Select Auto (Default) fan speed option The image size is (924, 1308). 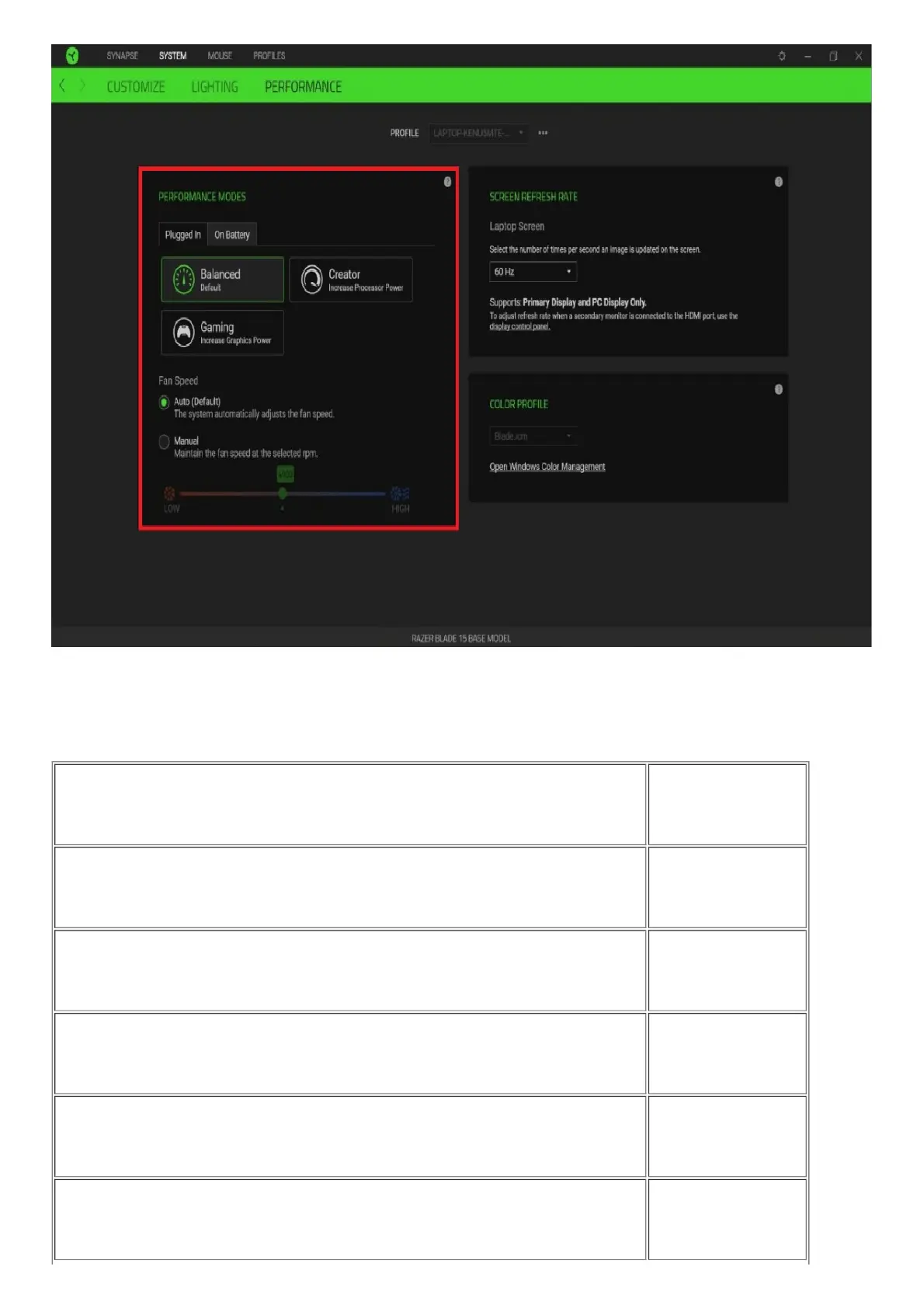point(164,402)
